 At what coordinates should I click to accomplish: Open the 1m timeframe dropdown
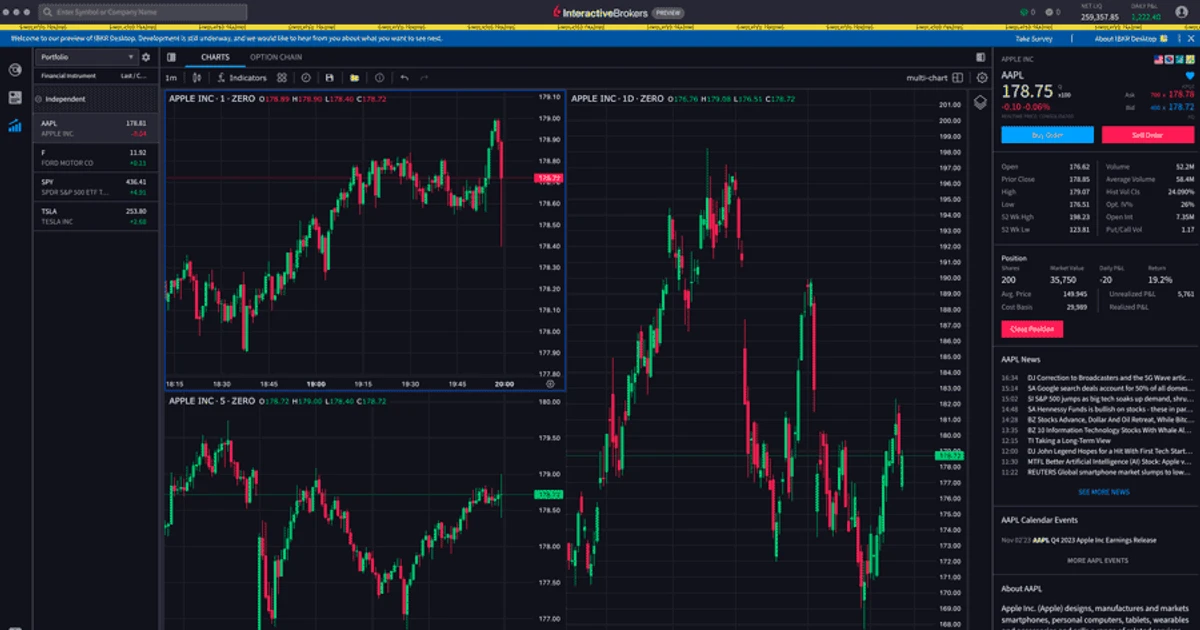pyautogui.click(x=172, y=77)
